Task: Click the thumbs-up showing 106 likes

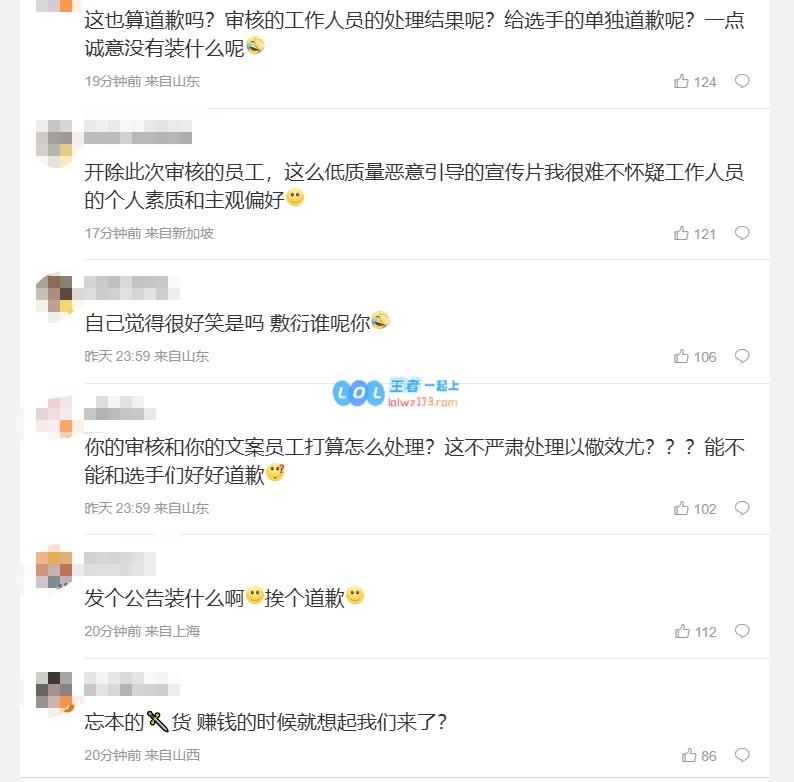Action: point(682,357)
